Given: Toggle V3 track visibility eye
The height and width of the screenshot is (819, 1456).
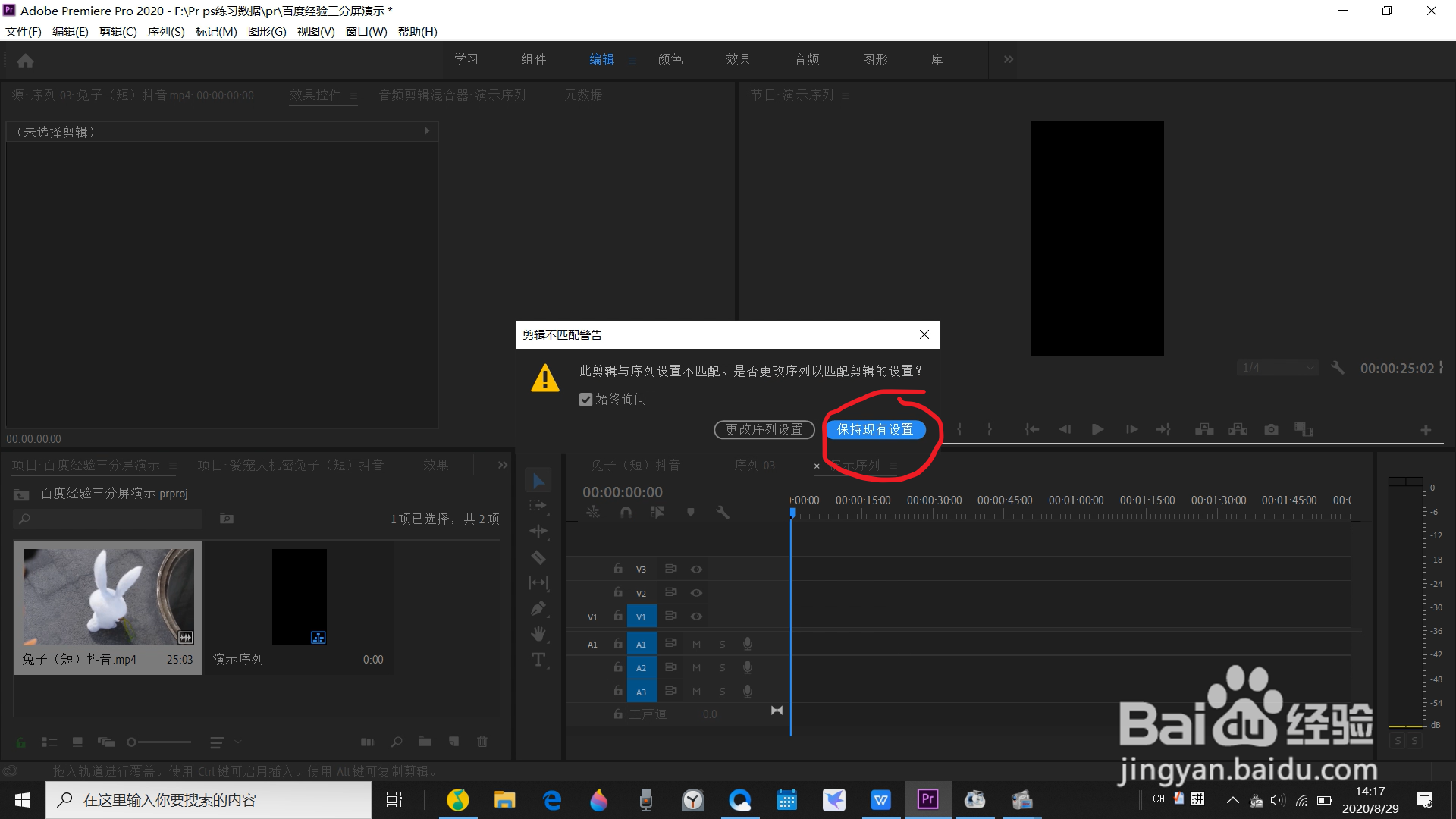Looking at the screenshot, I should point(696,569).
